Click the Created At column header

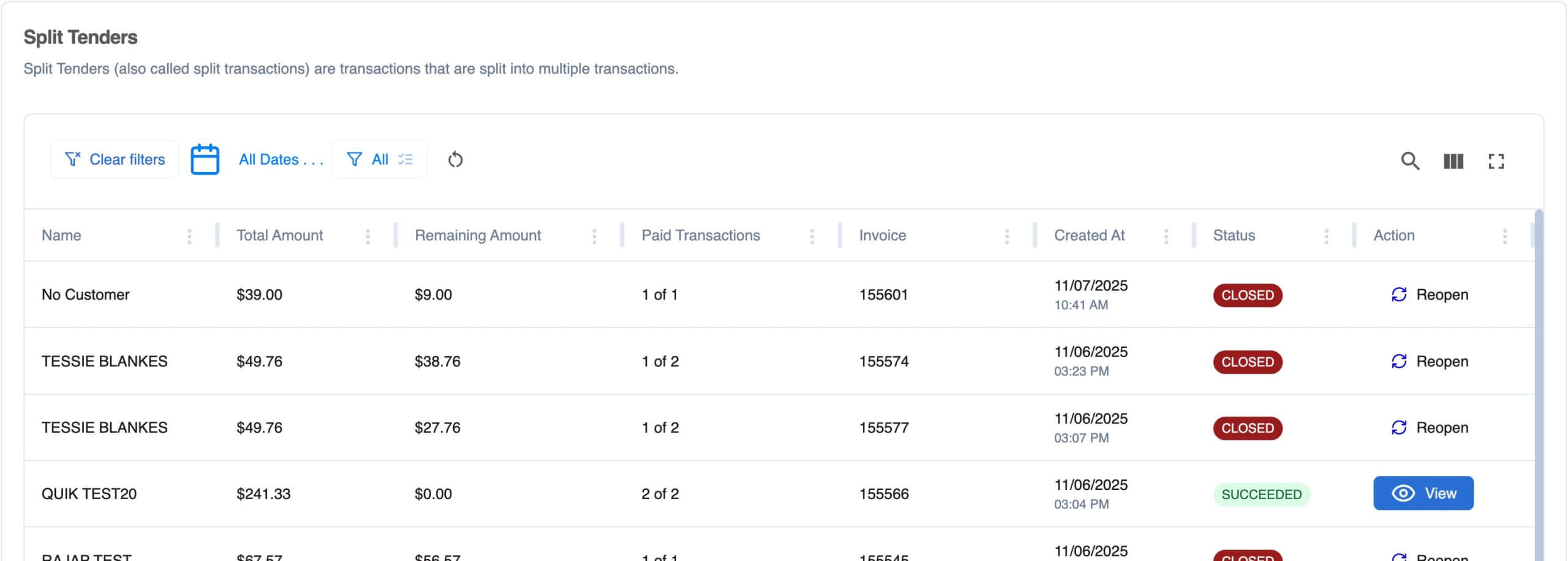(x=1089, y=236)
